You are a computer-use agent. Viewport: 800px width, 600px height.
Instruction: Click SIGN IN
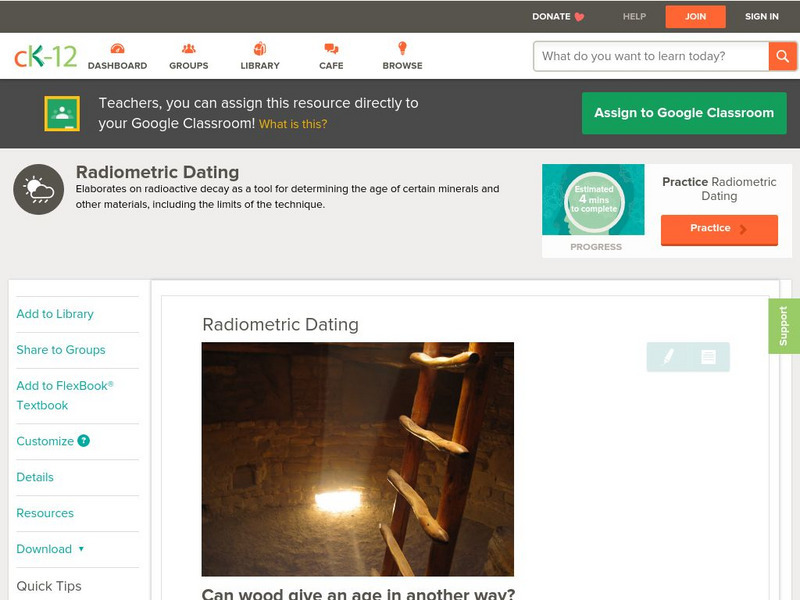pyautogui.click(x=762, y=16)
